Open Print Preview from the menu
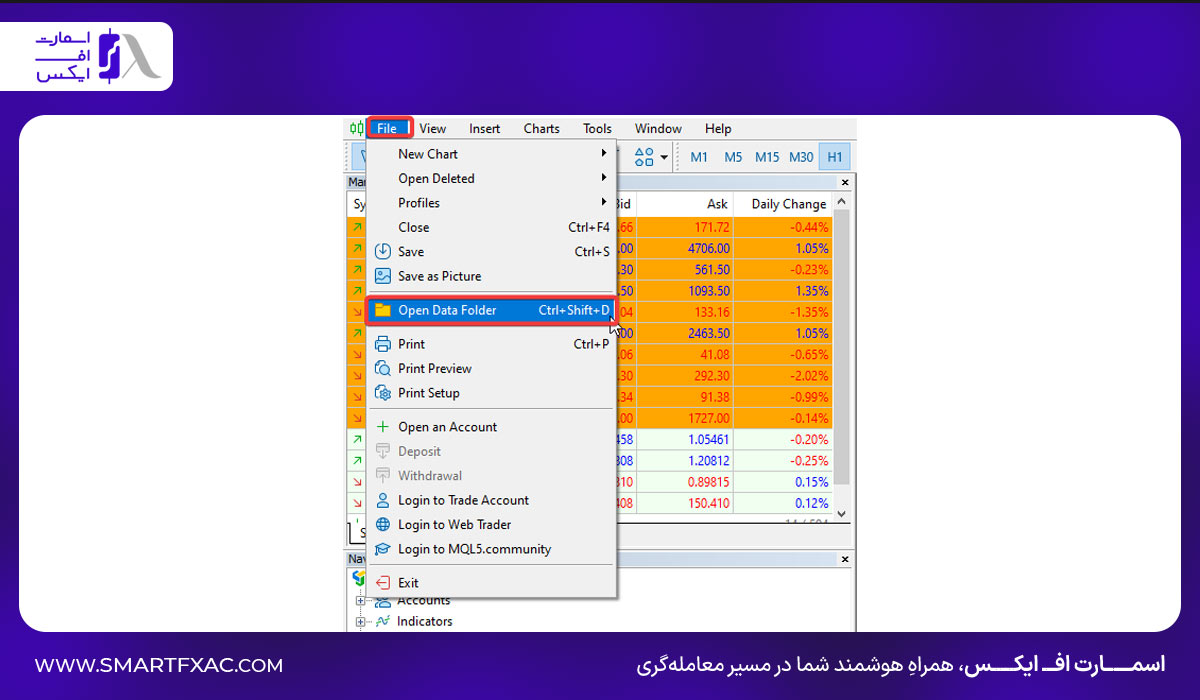Viewport: 1200px width, 700px height. click(491, 368)
